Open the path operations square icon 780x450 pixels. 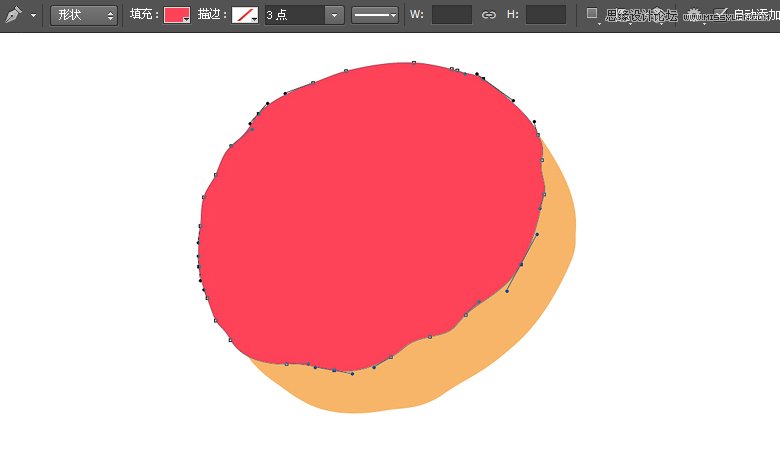[x=592, y=14]
